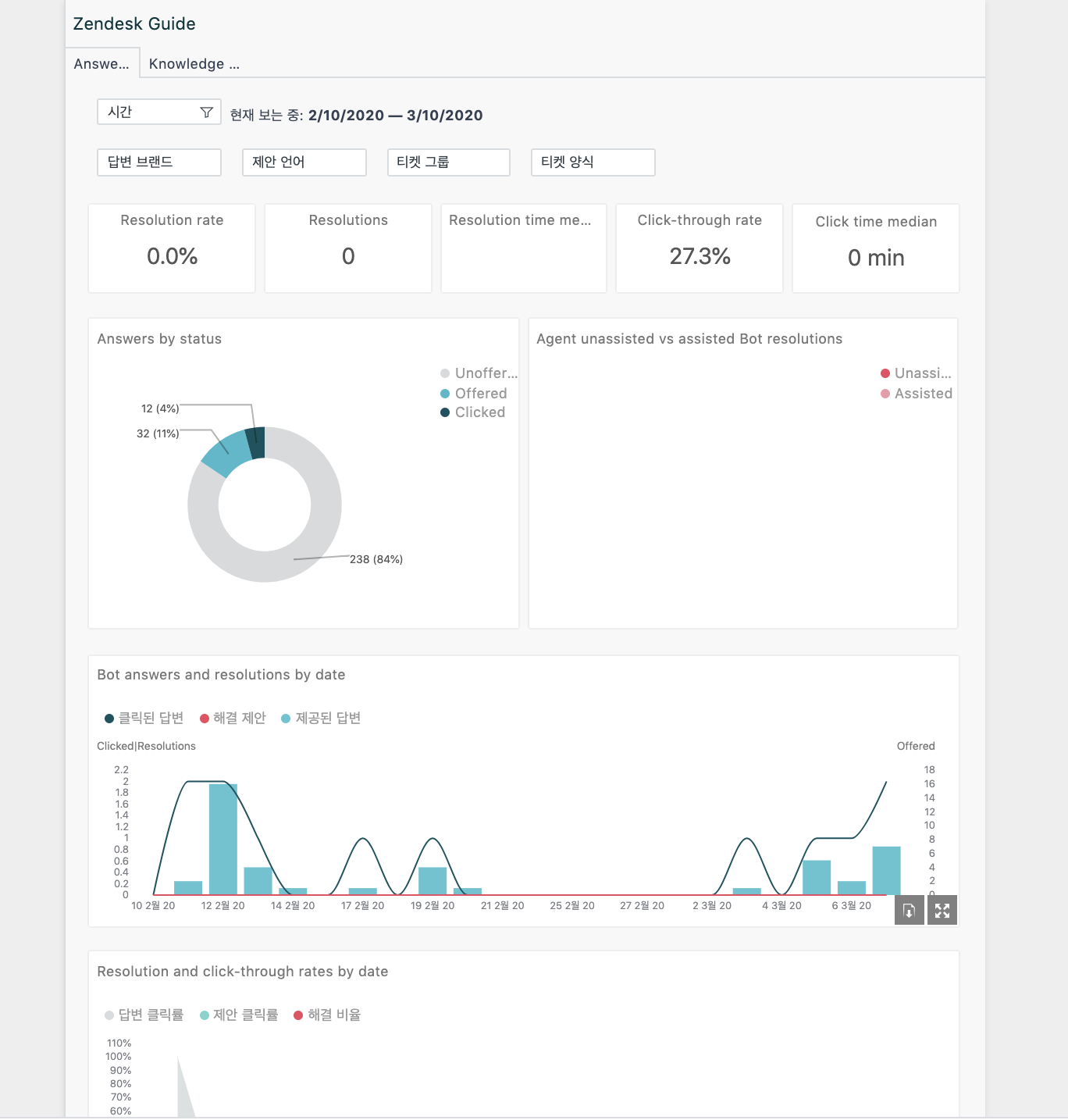Viewport: 1068px width, 1120px height.
Task: Click the date range 2/10/2020 — 3/10/2020
Action: (396, 116)
